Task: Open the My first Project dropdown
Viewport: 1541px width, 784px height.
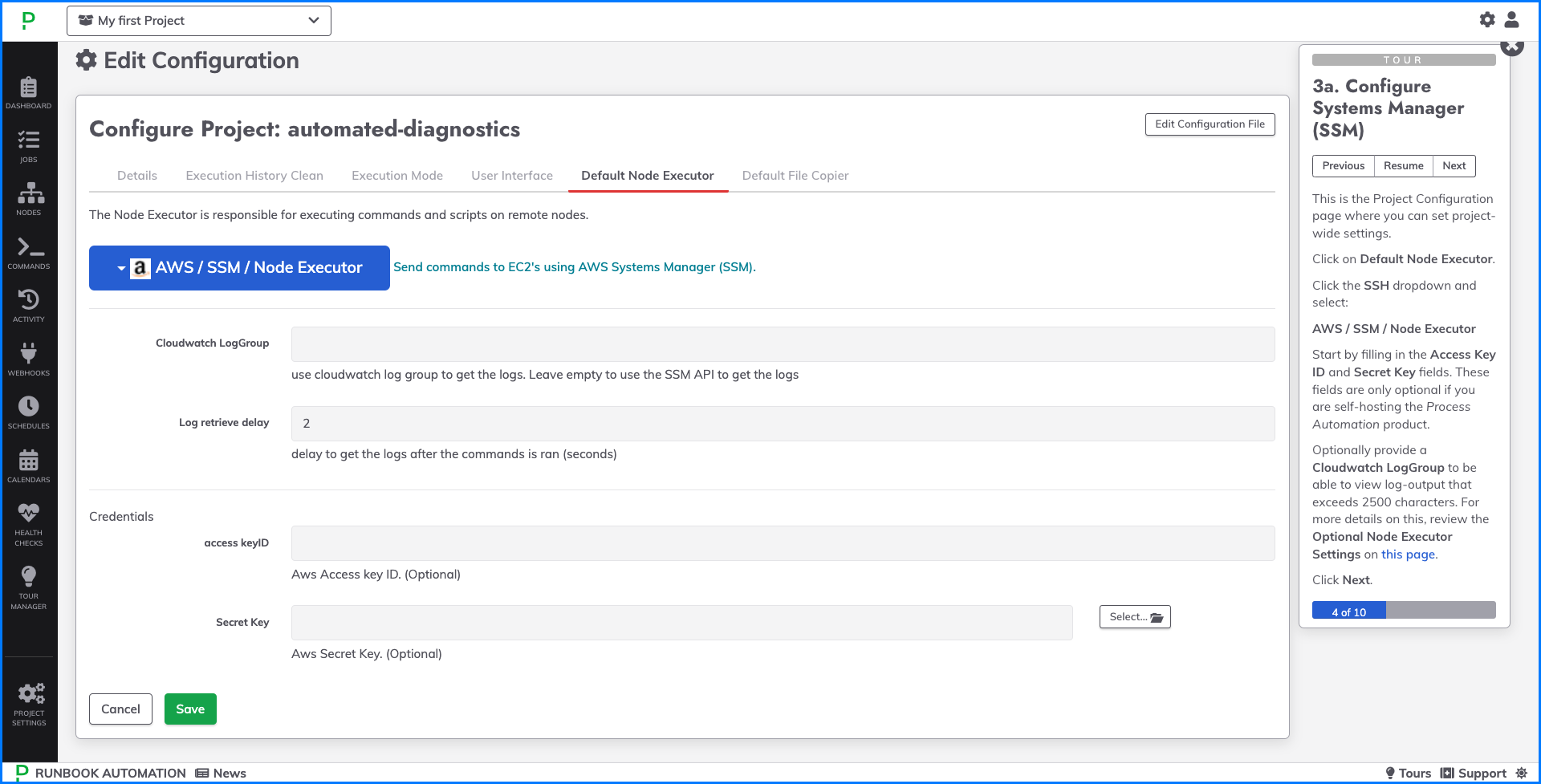Action: 199,21
